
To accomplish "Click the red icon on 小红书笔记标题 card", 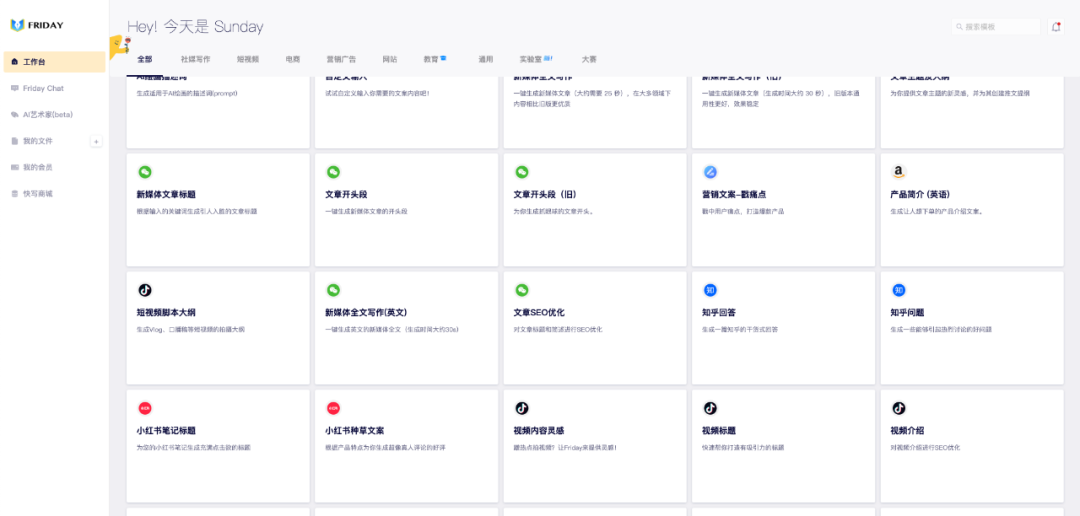I will click(145, 409).
